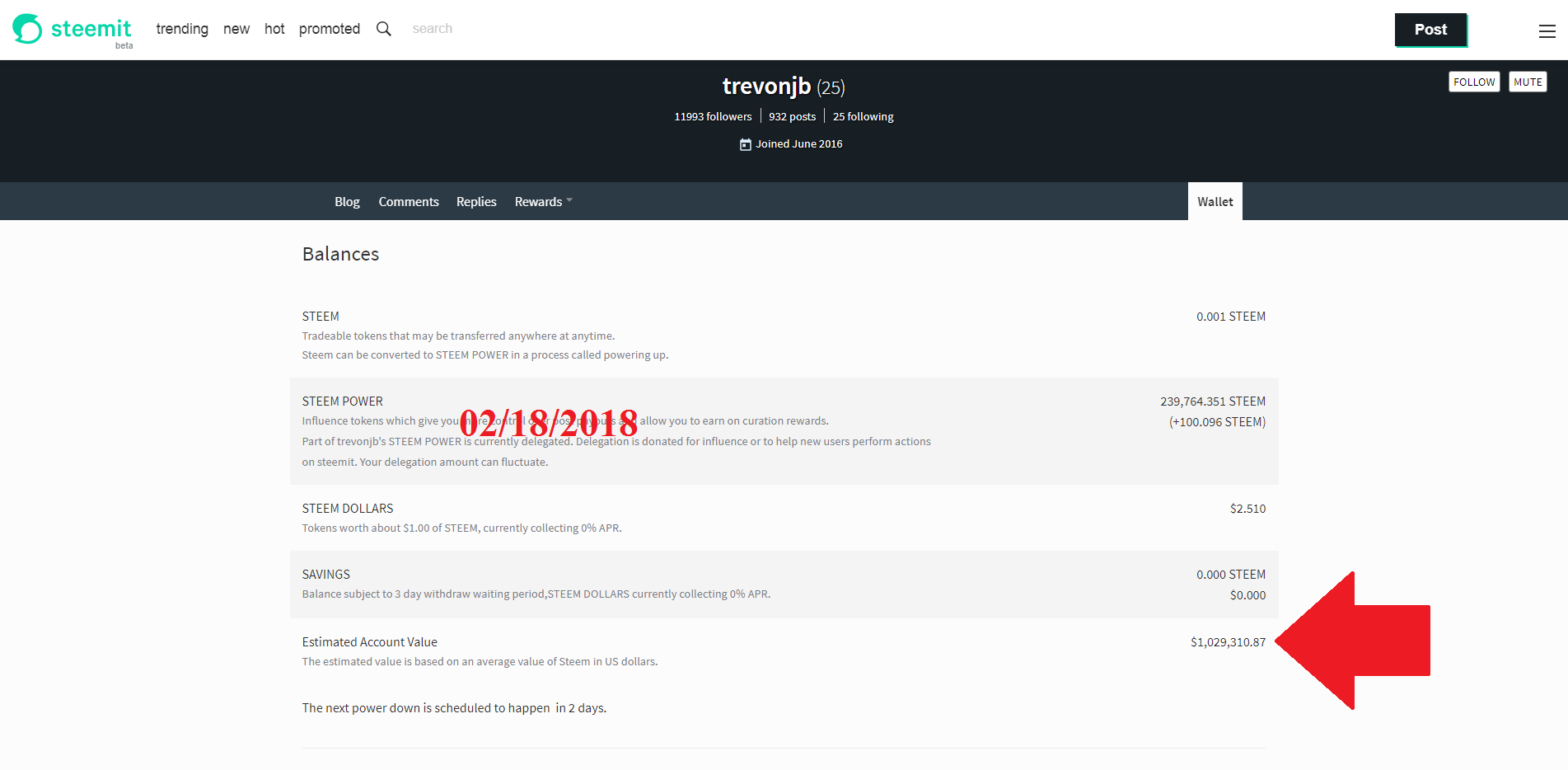Click the STEEM POWER label
The height and width of the screenshot is (770, 1568).
(x=342, y=401)
